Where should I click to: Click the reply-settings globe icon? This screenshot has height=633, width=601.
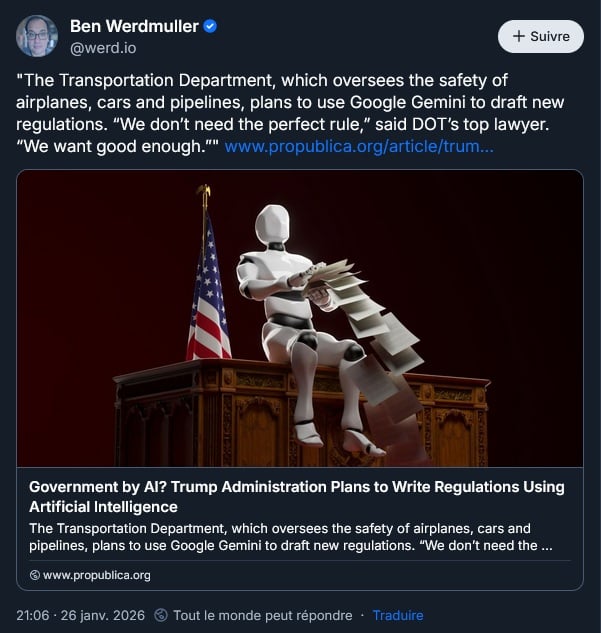click(161, 615)
